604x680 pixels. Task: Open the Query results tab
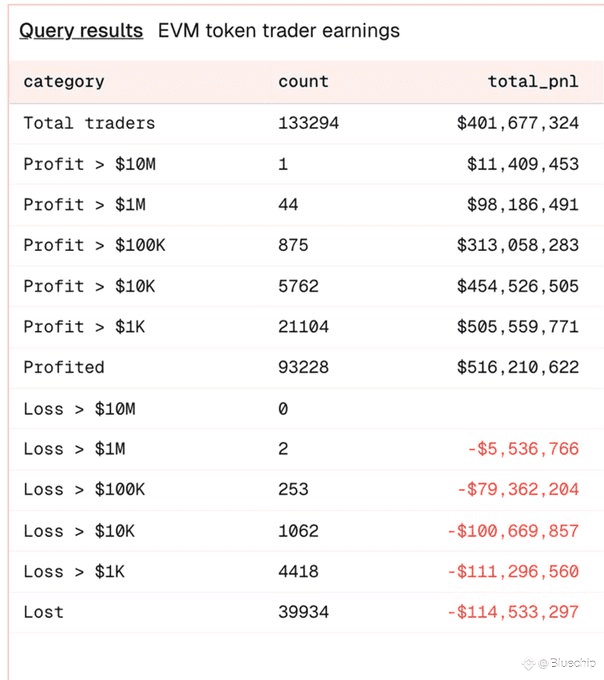point(81,31)
